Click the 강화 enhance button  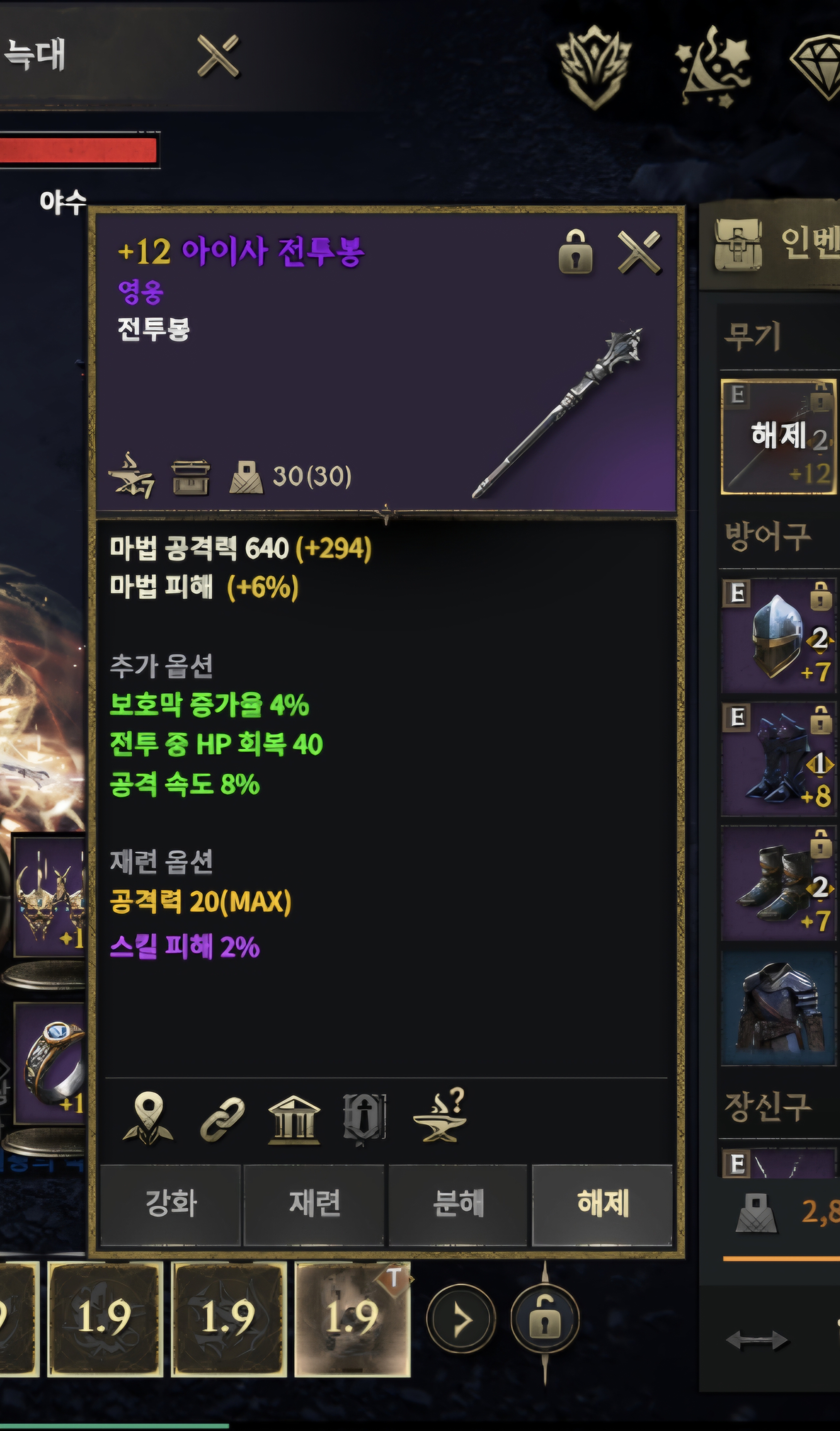(170, 1203)
